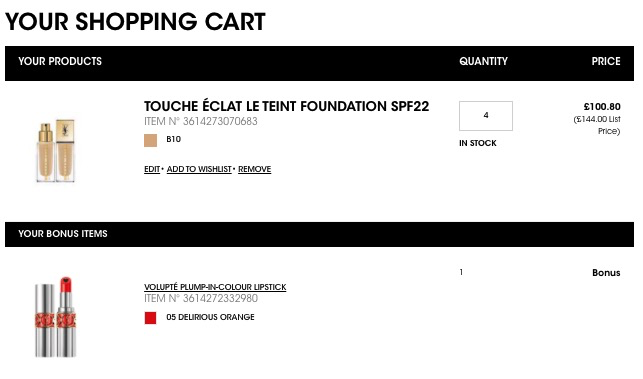Click the foundation item number 3614273070683
The image size is (643, 379).
click(x=220, y=121)
